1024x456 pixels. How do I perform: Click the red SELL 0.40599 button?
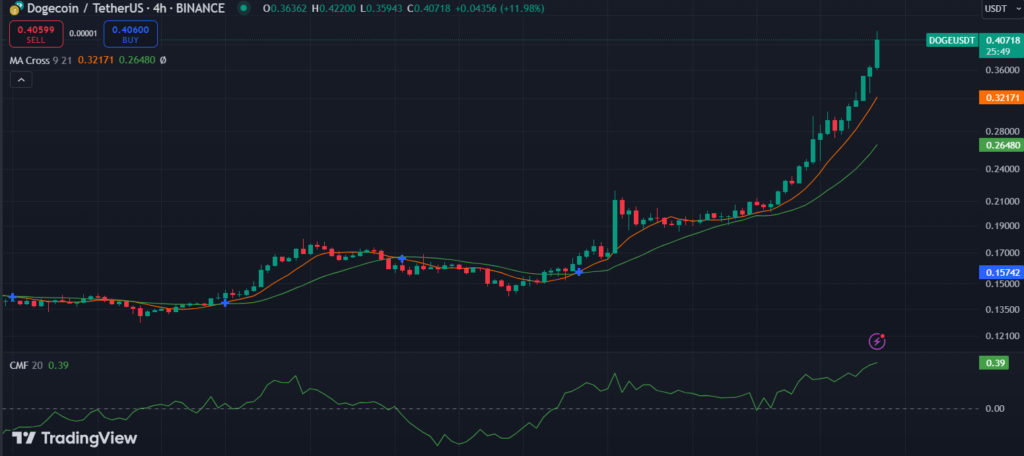click(x=36, y=34)
